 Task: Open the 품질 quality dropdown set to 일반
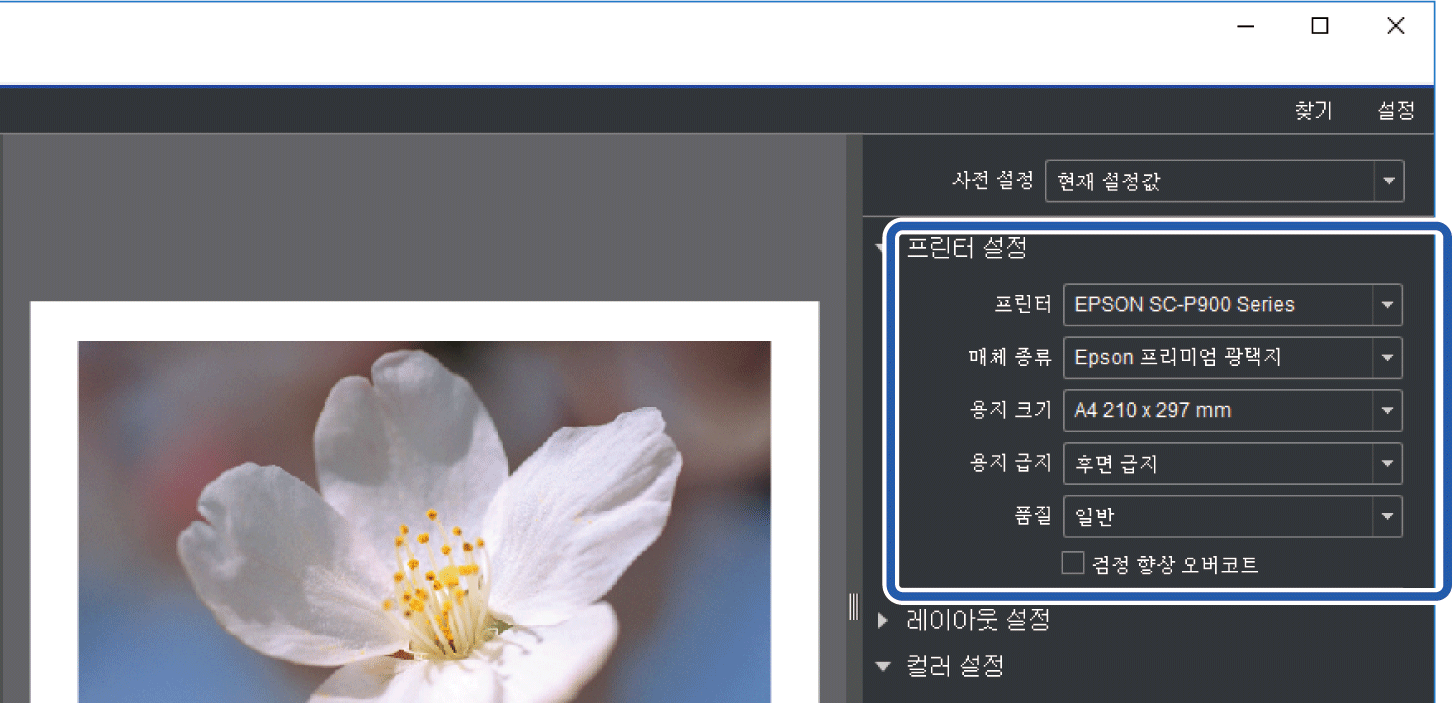point(1232,517)
